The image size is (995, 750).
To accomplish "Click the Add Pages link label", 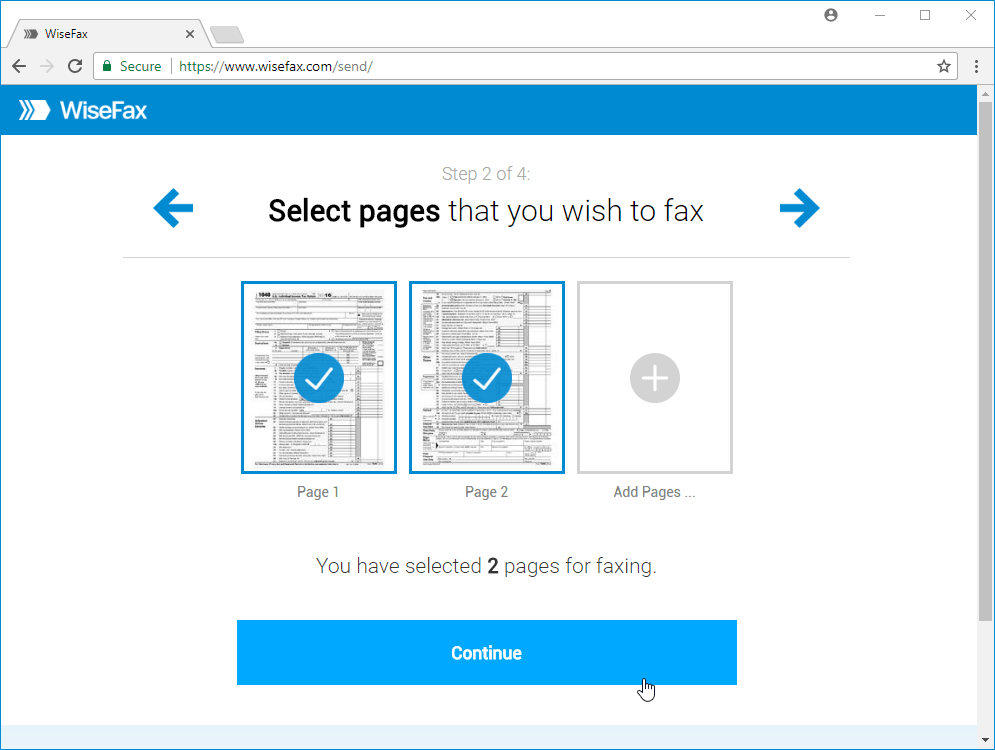I will (654, 491).
